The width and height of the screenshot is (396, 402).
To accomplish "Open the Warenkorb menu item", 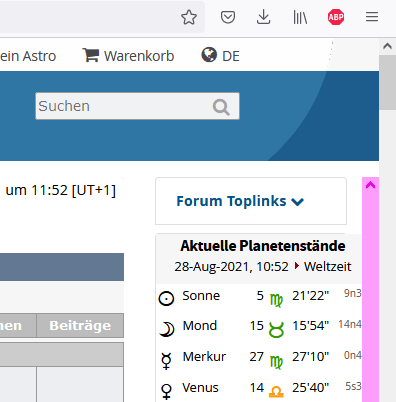I will (x=139, y=56).
